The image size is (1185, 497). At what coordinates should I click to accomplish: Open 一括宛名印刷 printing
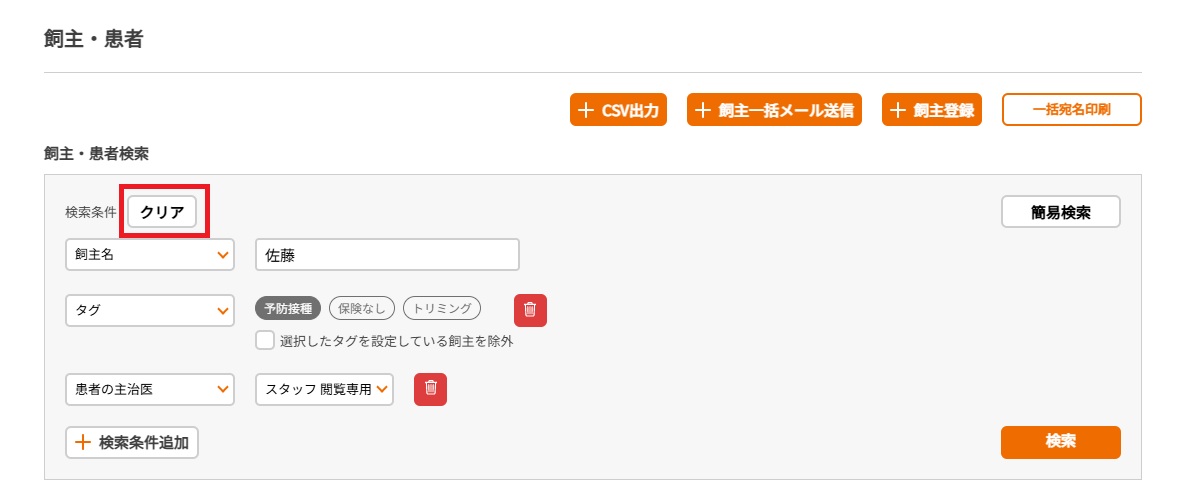click(1072, 110)
